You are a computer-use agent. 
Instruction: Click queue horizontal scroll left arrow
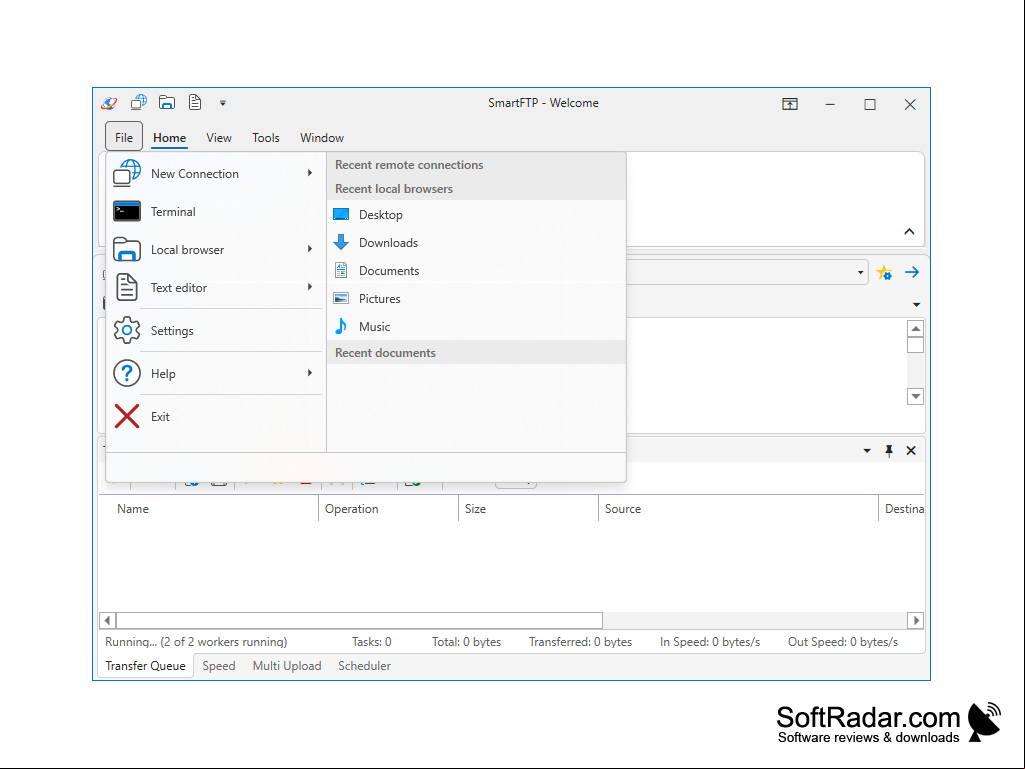107,620
